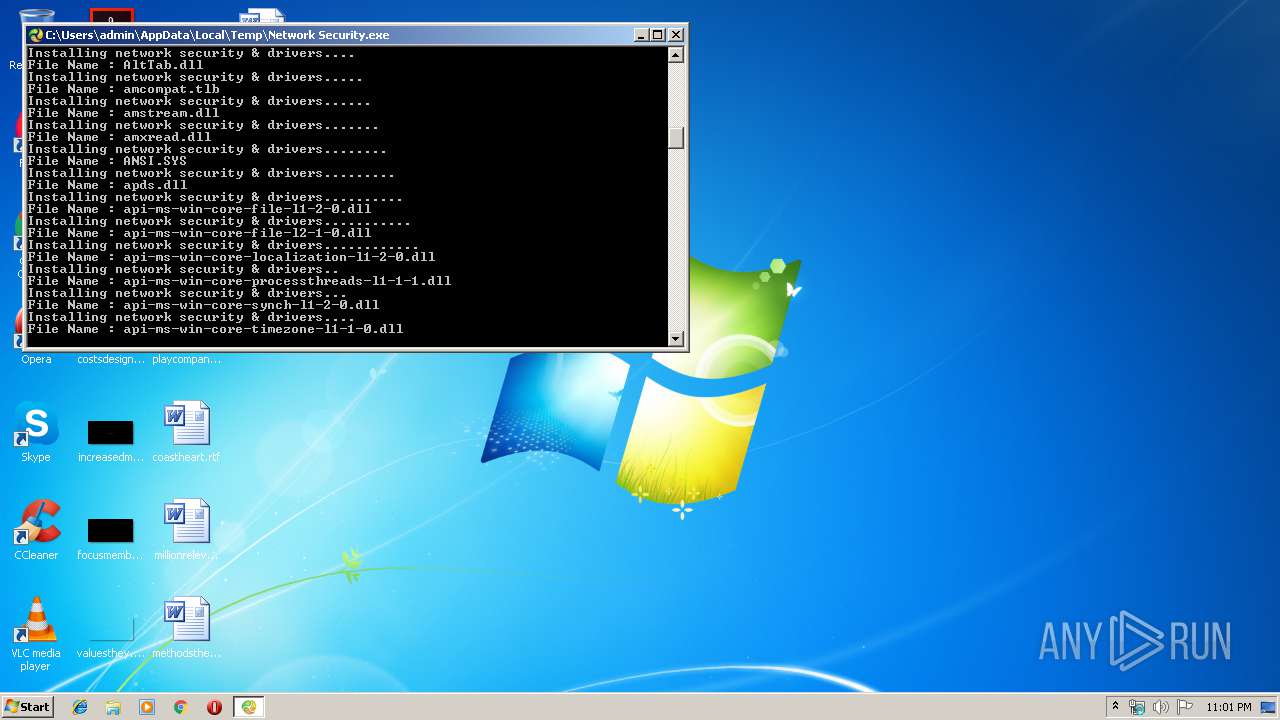1280x720 pixels.
Task: Click line 'File Name : amstream.dll'
Action: 123,113
